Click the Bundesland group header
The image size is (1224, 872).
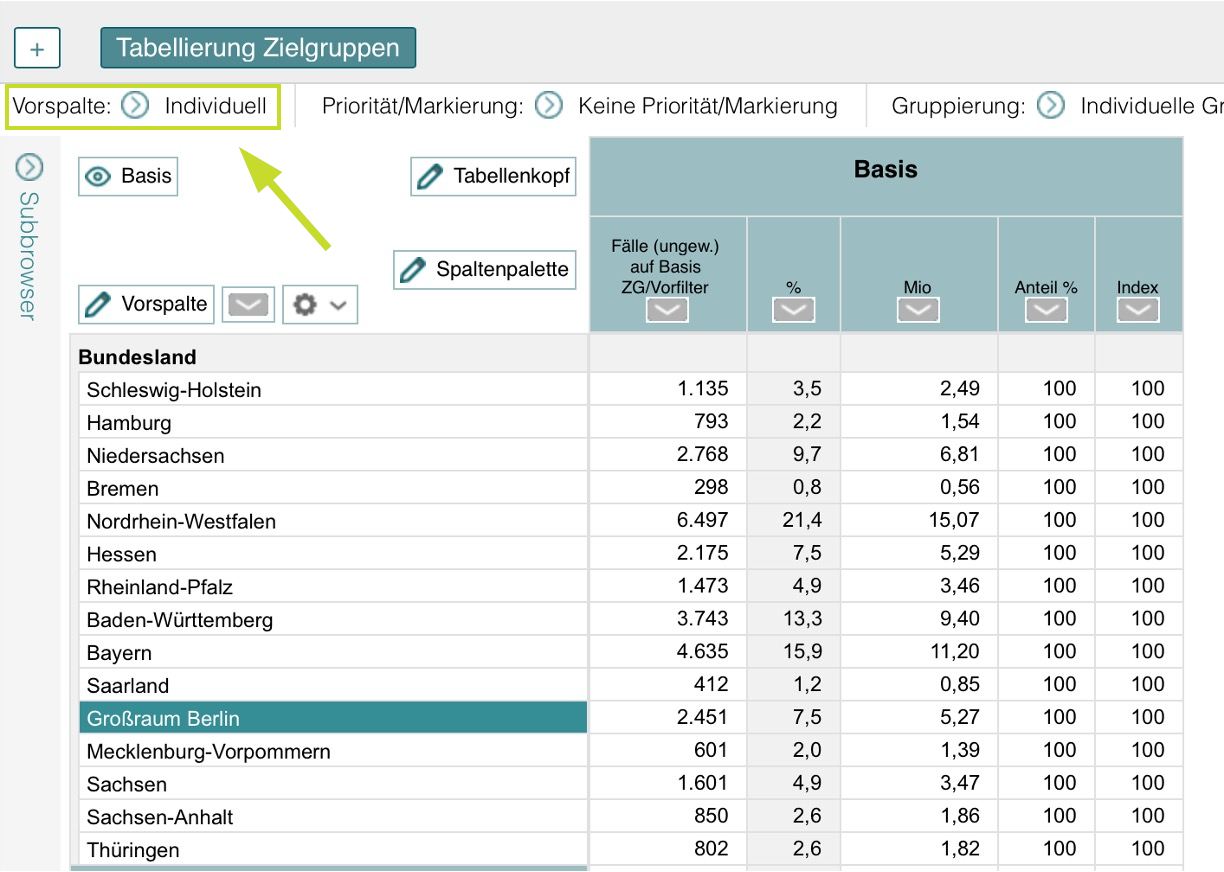point(138,357)
